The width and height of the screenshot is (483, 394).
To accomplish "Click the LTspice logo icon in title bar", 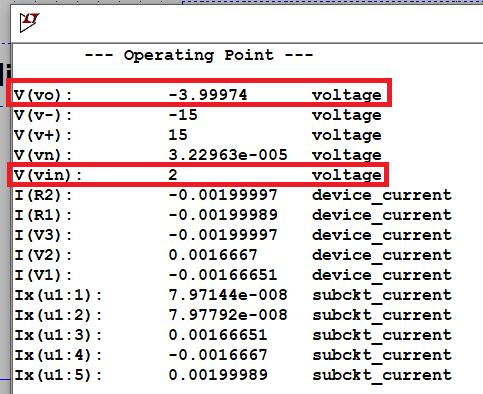I will [29, 22].
